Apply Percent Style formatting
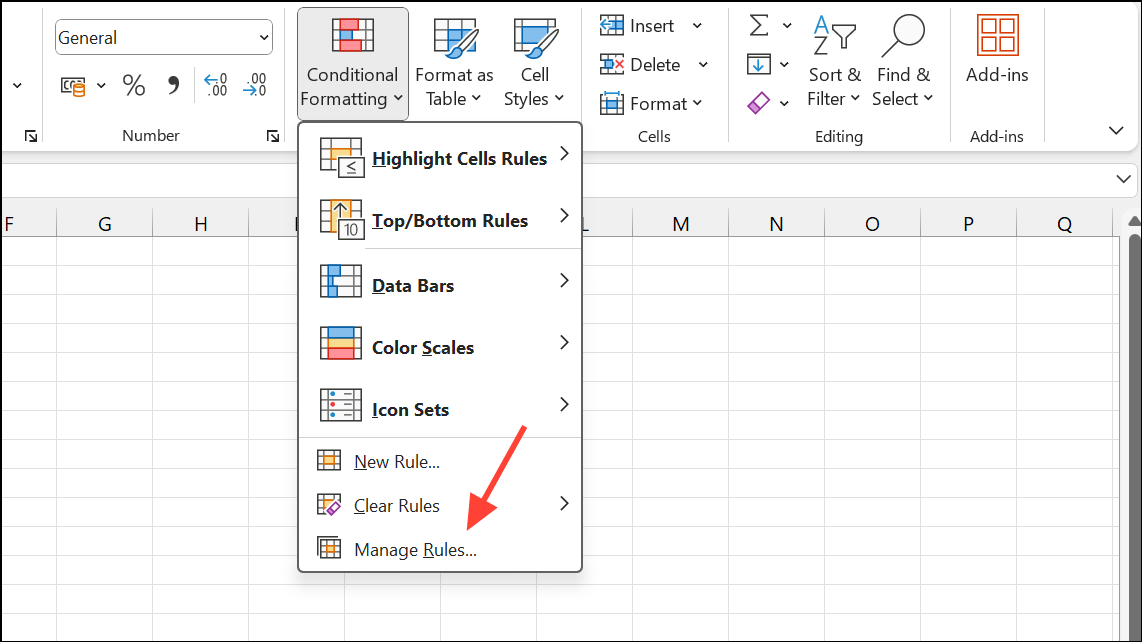This screenshot has height=642, width=1142. click(134, 85)
